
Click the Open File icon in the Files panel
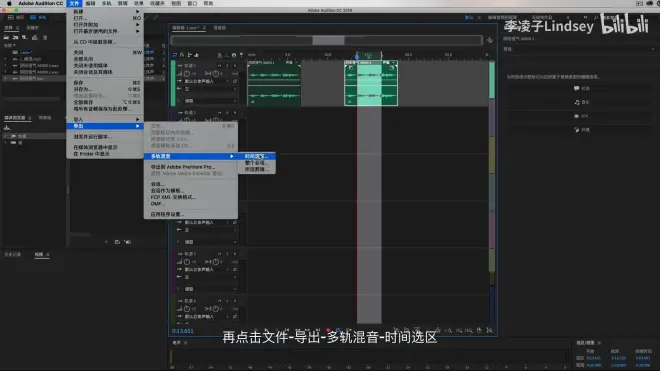coord(7,37)
